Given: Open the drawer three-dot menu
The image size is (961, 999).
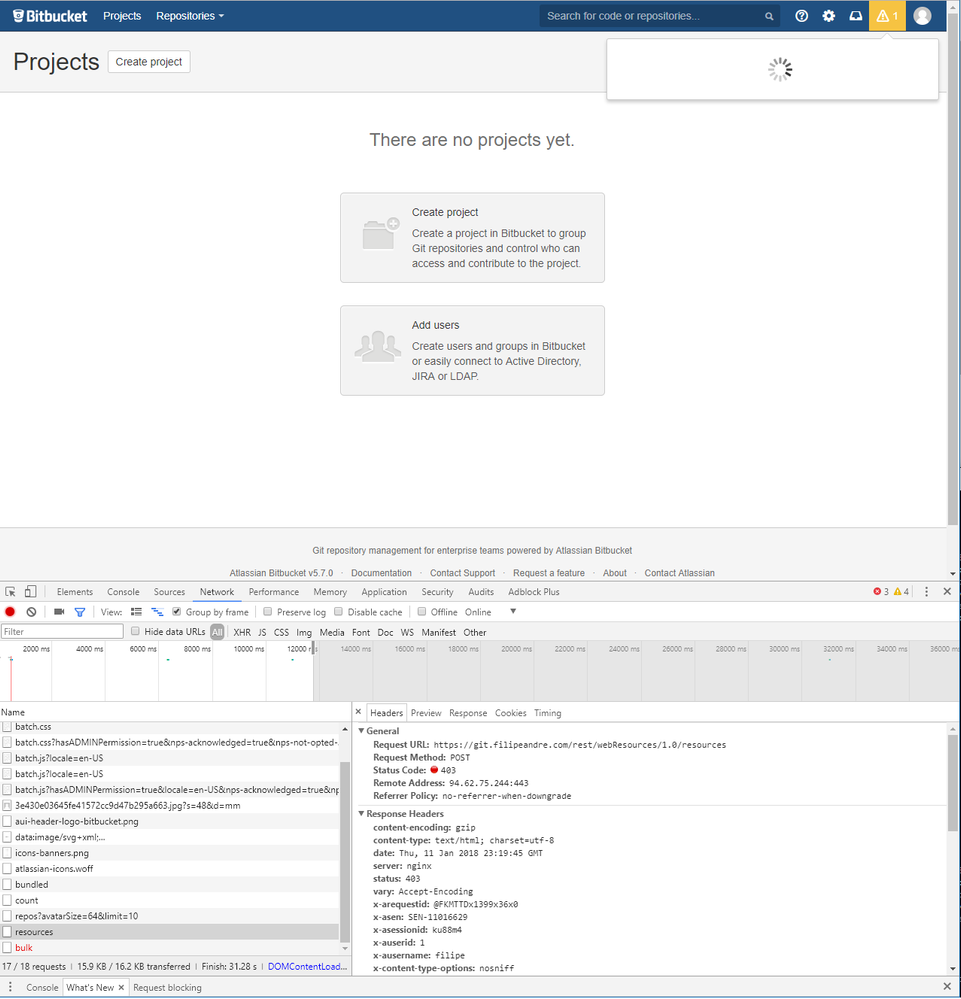Looking at the screenshot, I should [10, 987].
